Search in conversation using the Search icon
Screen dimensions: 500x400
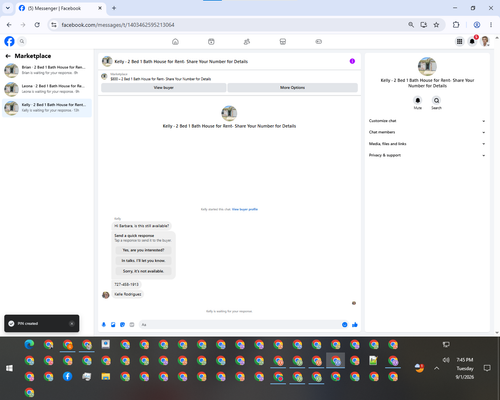click(x=436, y=100)
